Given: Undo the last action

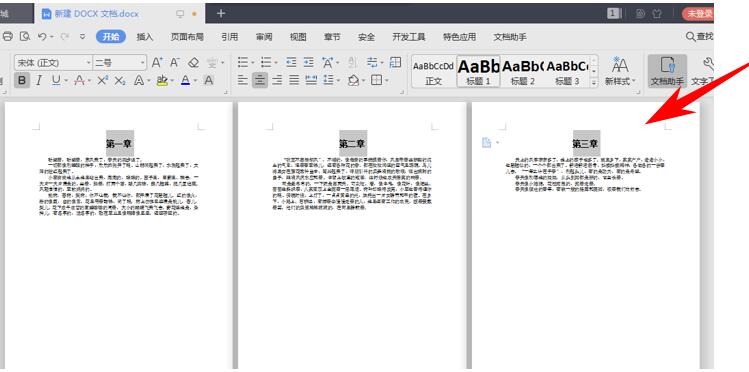Looking at the screenshot, I should click(x=42, y=36).
